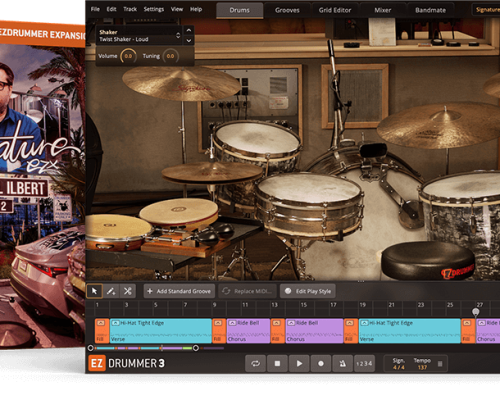Click the time signature 4/4 value

(399, 367)
